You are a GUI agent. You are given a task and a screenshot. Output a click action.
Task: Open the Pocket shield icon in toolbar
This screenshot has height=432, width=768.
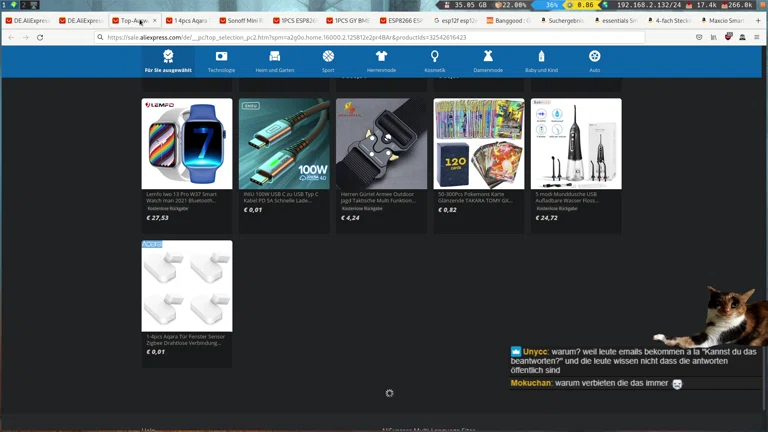tap(699, 37)
